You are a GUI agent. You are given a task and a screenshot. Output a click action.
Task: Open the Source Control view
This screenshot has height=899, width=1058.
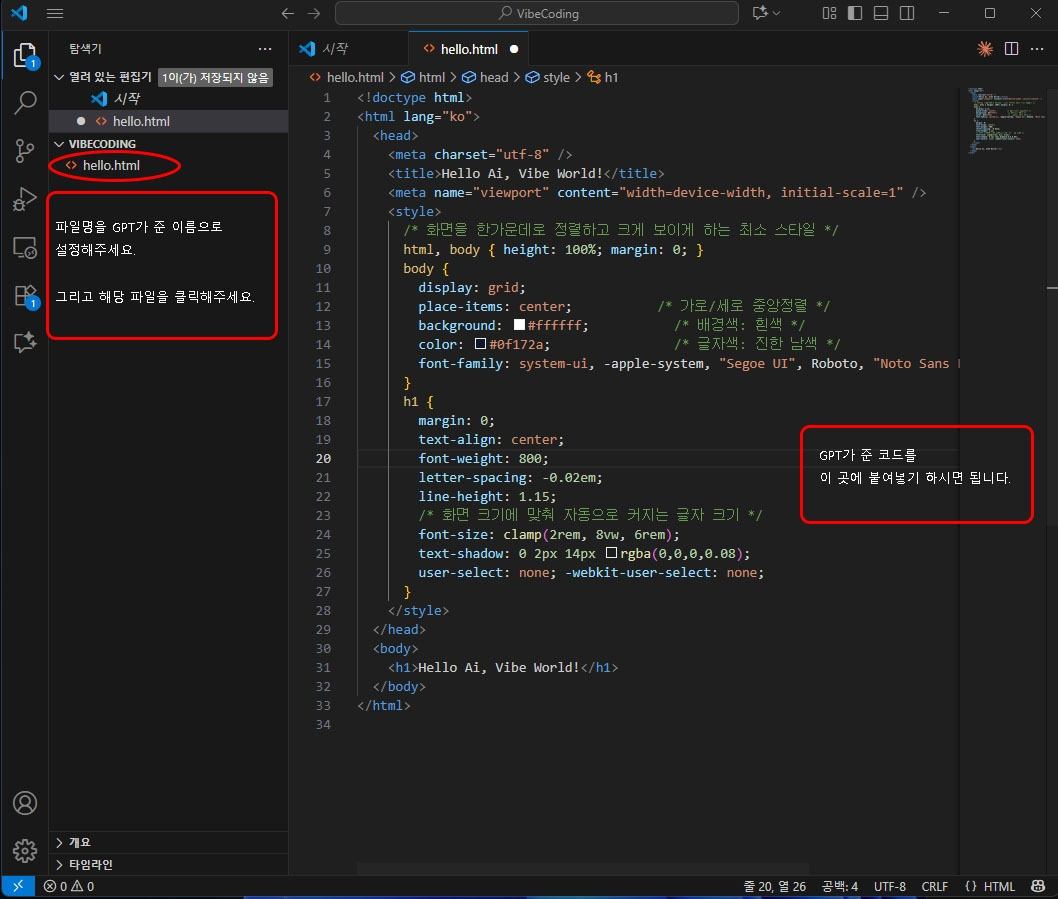tap(25, 150)
